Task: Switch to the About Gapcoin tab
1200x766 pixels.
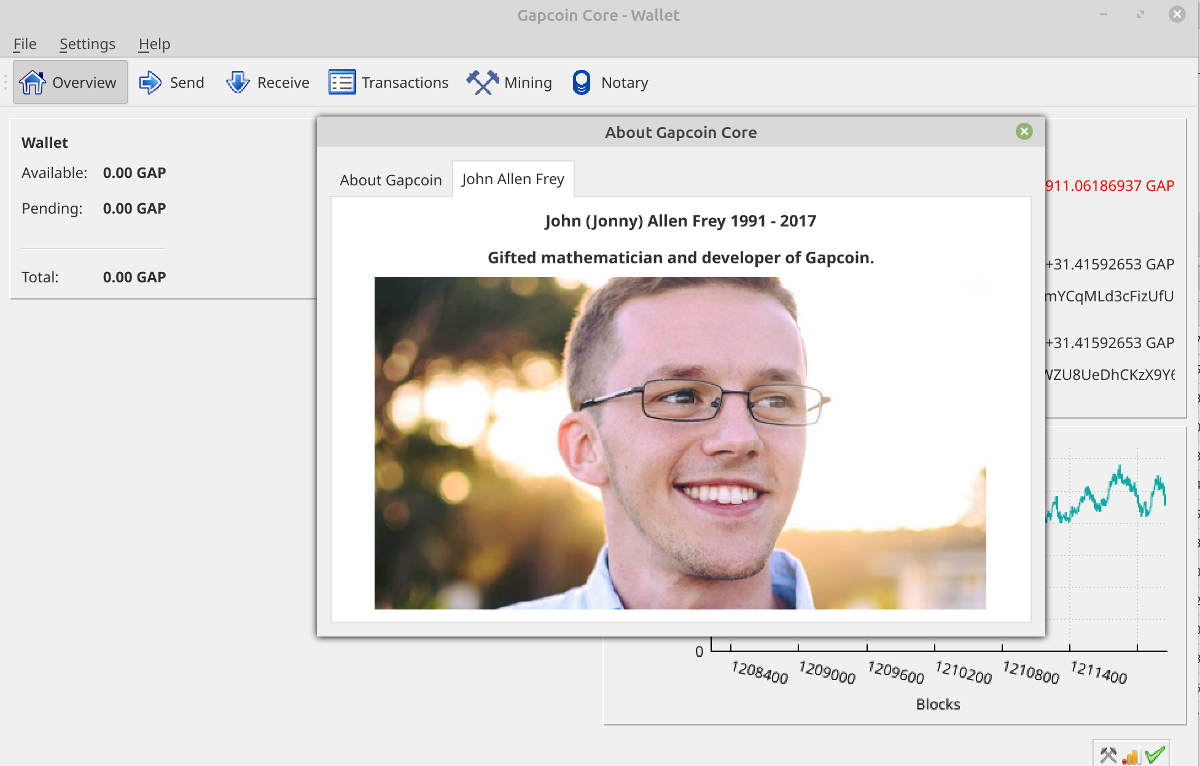Action: (x=391, y=180)
